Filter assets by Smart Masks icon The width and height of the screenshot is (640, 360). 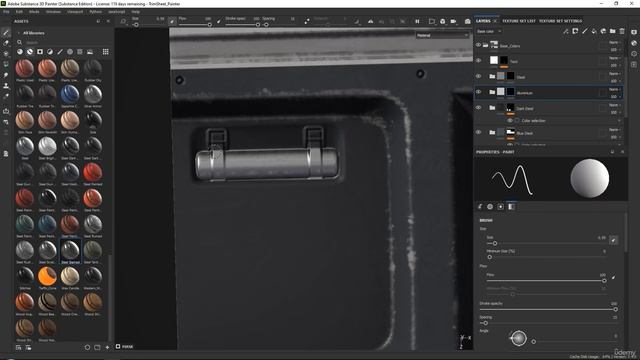point(40,52)
